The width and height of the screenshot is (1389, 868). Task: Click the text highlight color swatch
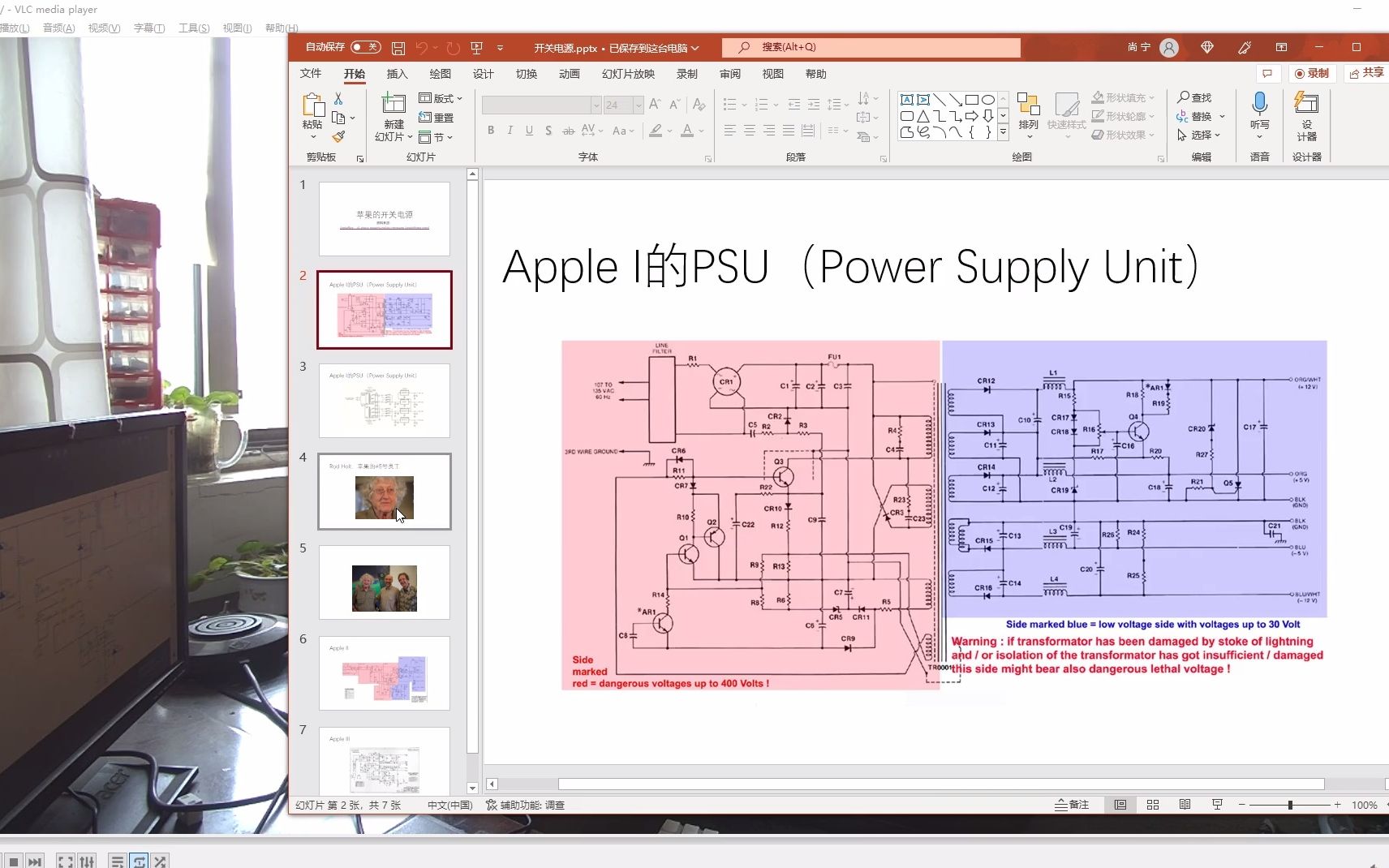(x=656, y=130)
